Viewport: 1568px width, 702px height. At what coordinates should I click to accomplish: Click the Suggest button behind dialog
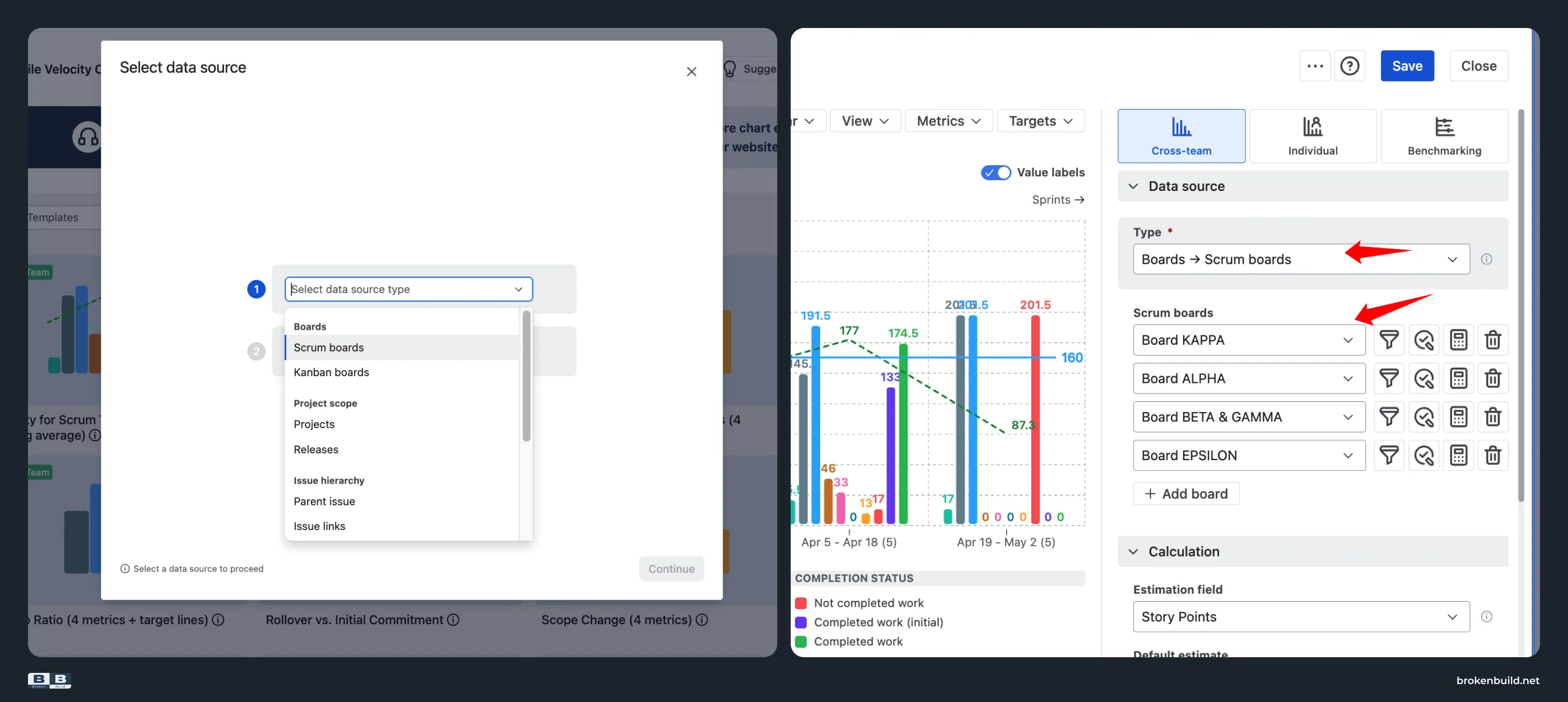750,69
